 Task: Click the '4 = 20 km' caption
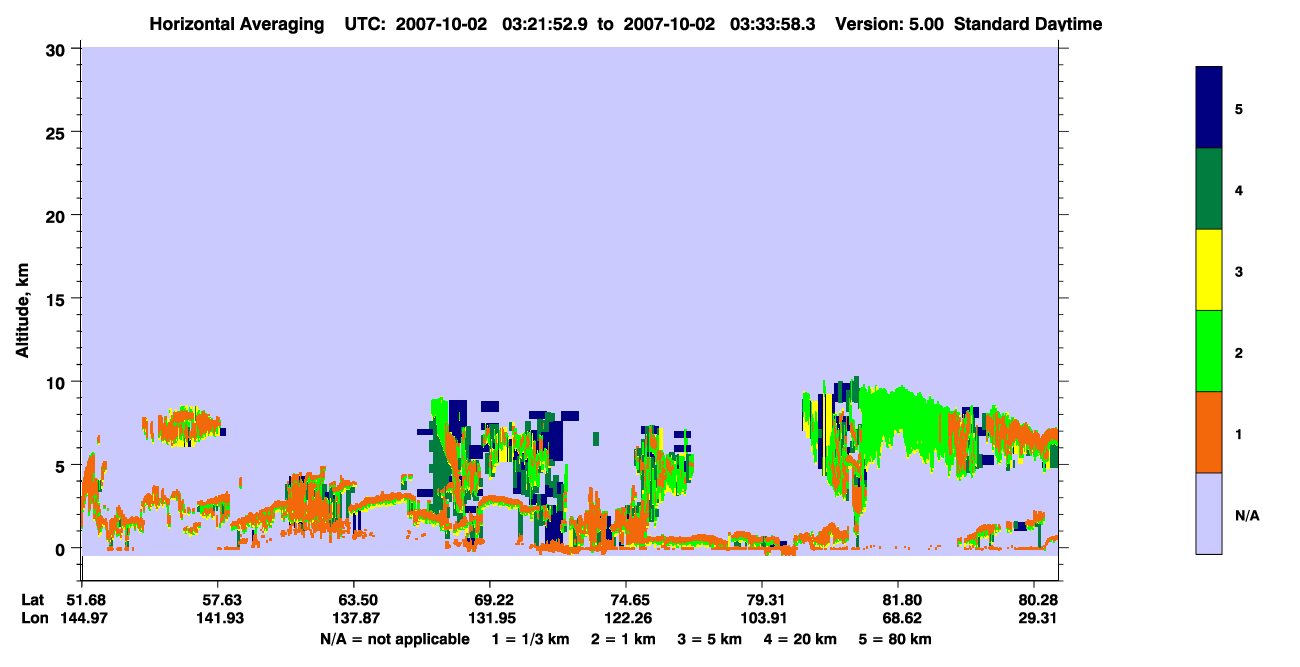point(800,639)
